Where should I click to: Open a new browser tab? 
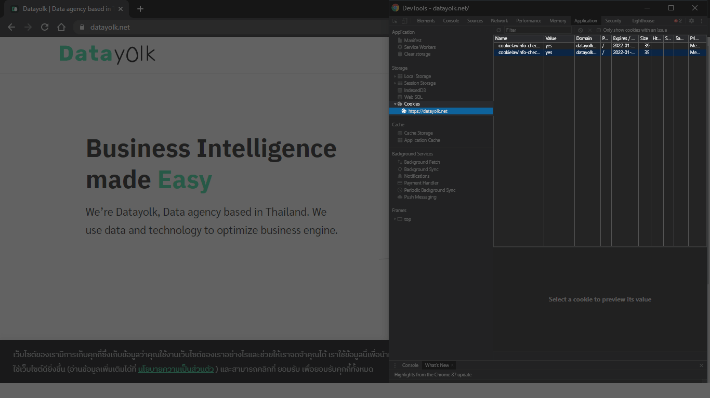click(x=140, y=9)
